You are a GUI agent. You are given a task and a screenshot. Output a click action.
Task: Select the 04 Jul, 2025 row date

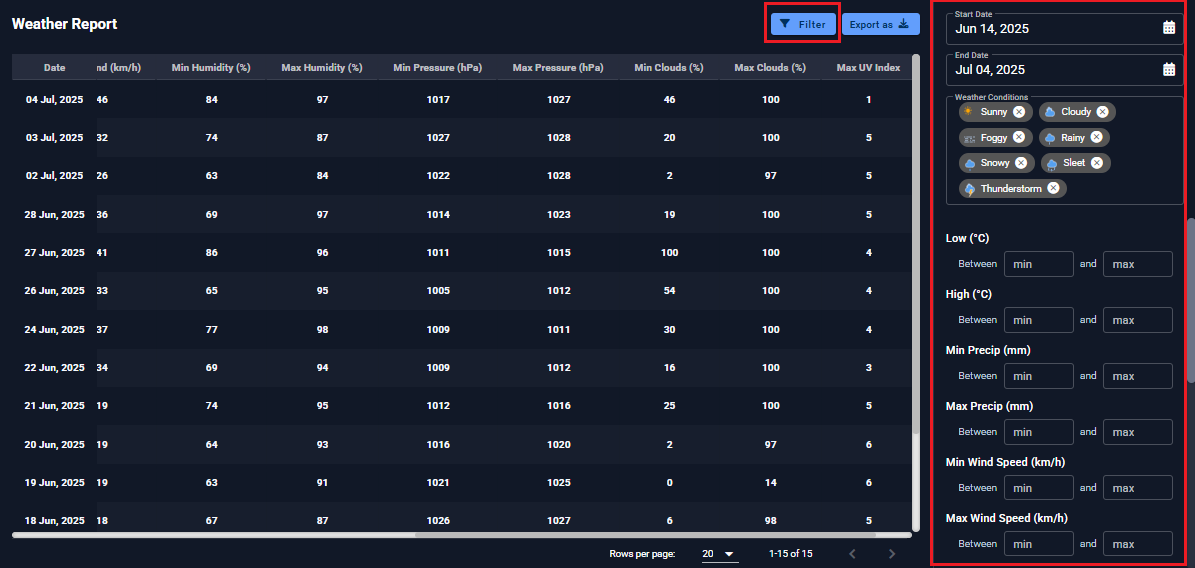pyautogui.click(x=55, y=100)
